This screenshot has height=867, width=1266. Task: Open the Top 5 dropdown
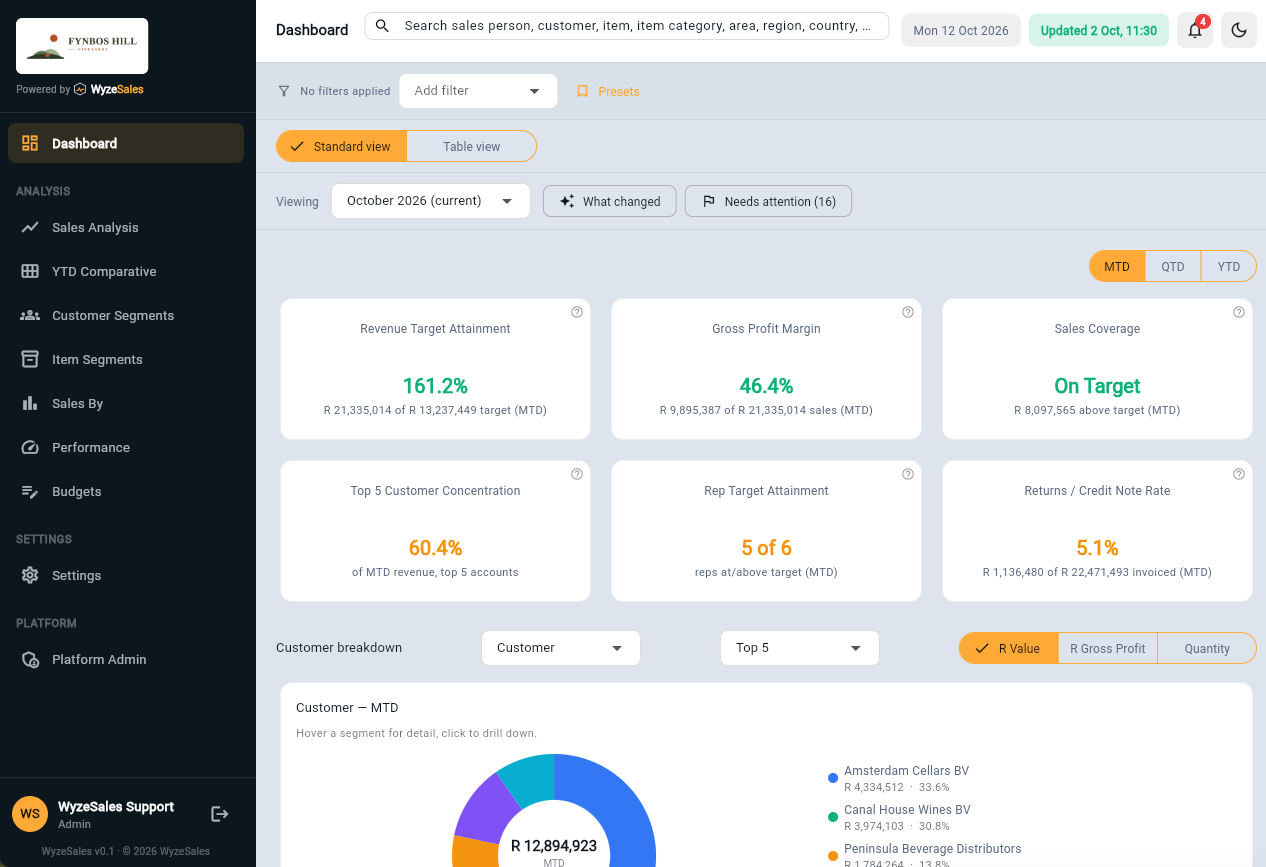click(800, 648)
